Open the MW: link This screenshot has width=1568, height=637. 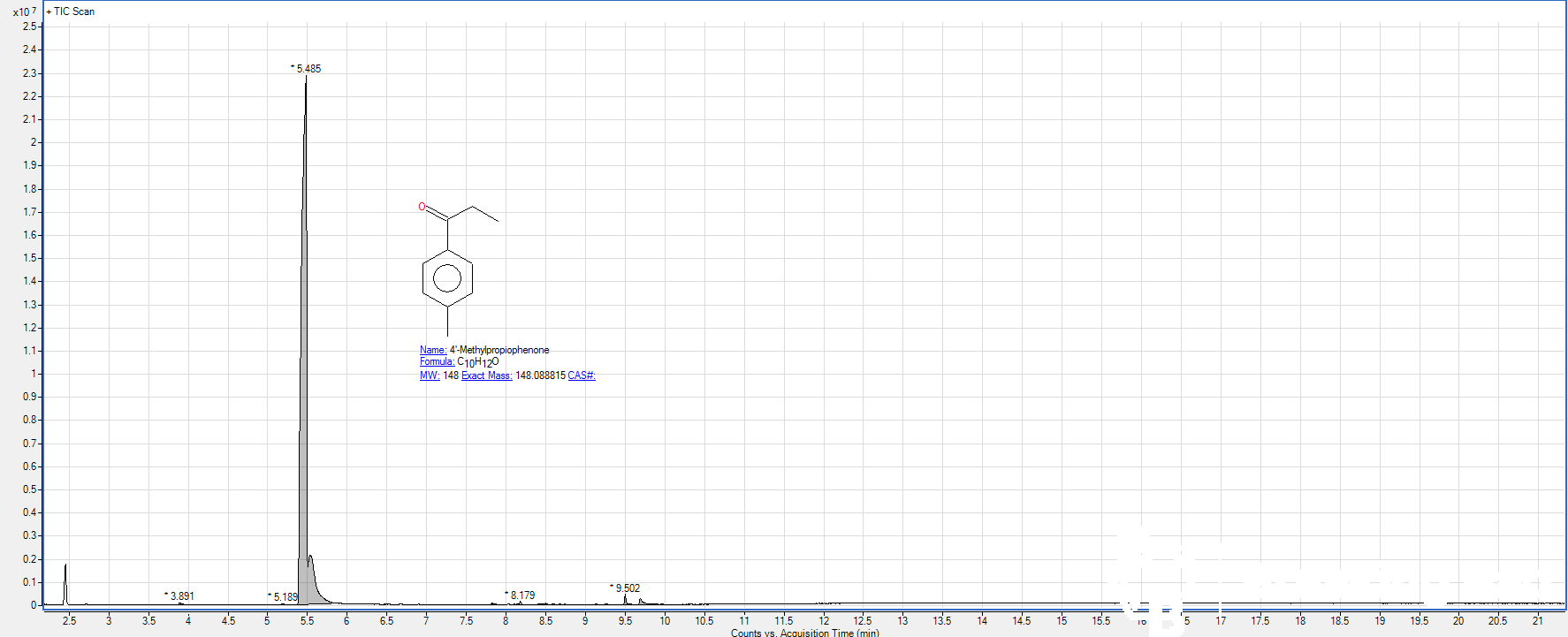429,375
